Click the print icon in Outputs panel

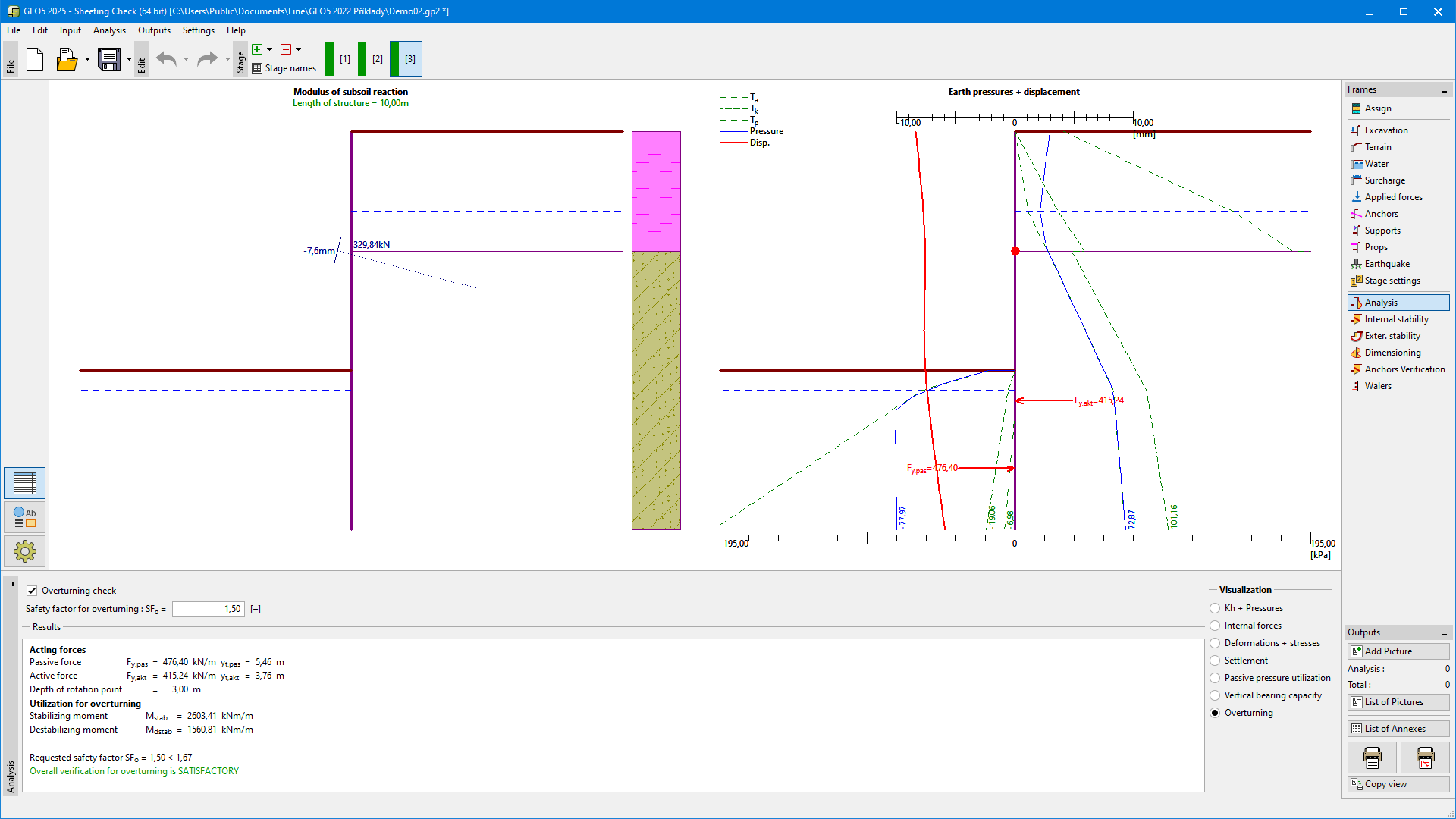(1372, 757)
